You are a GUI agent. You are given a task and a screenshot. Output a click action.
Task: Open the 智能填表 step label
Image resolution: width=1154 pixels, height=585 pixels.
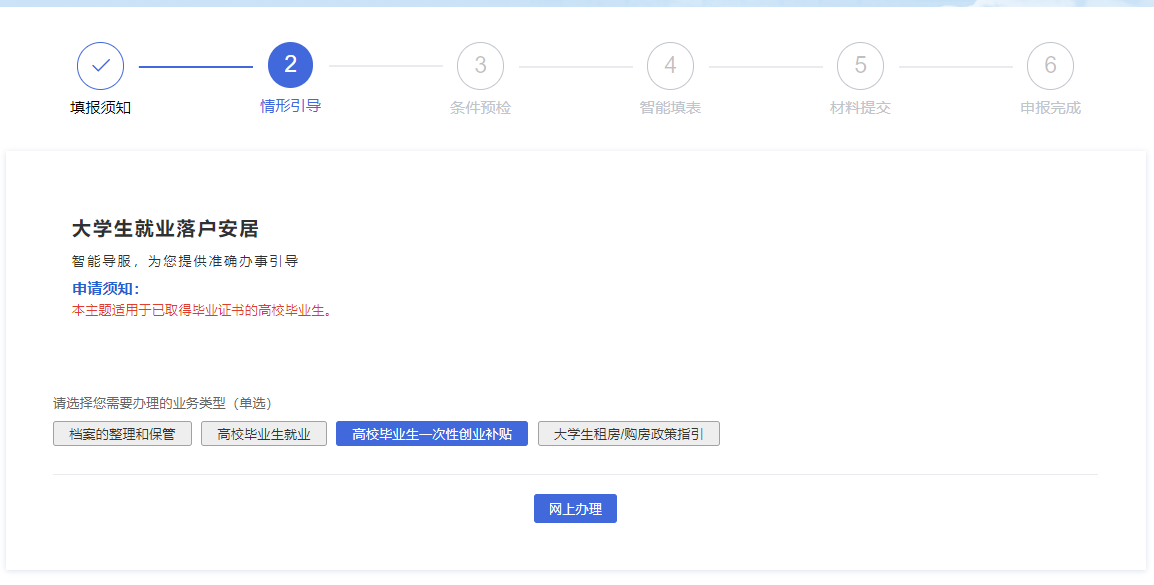tap(670, 108)
